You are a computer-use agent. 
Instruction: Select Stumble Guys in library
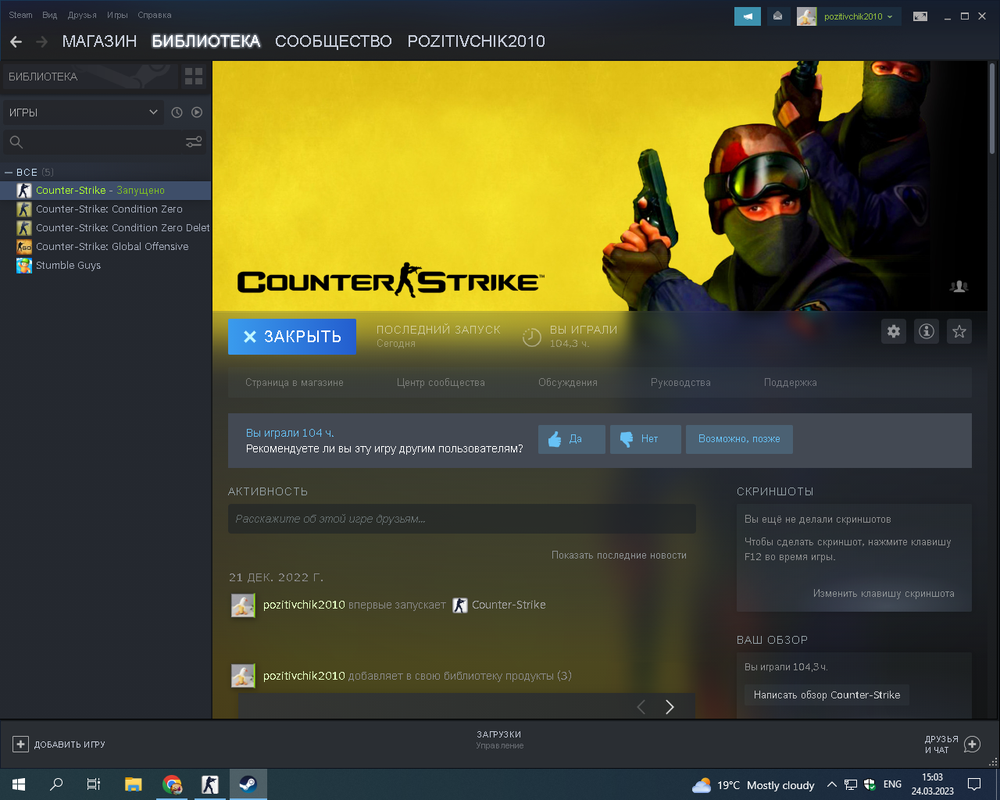pos(105,265)
